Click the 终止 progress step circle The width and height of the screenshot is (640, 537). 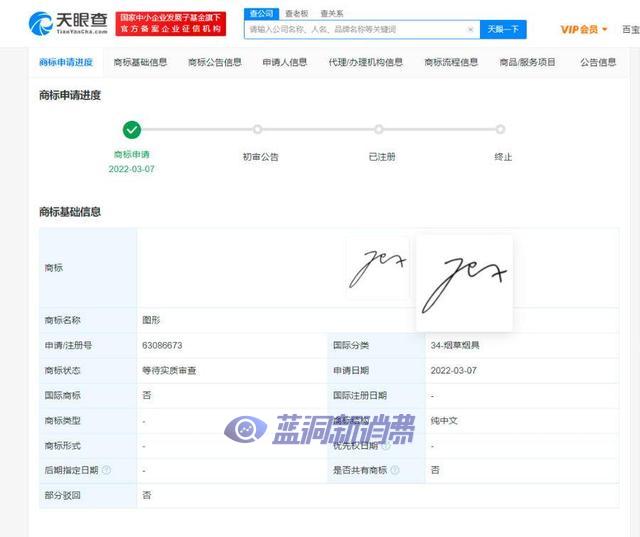[x=500, y=129]
